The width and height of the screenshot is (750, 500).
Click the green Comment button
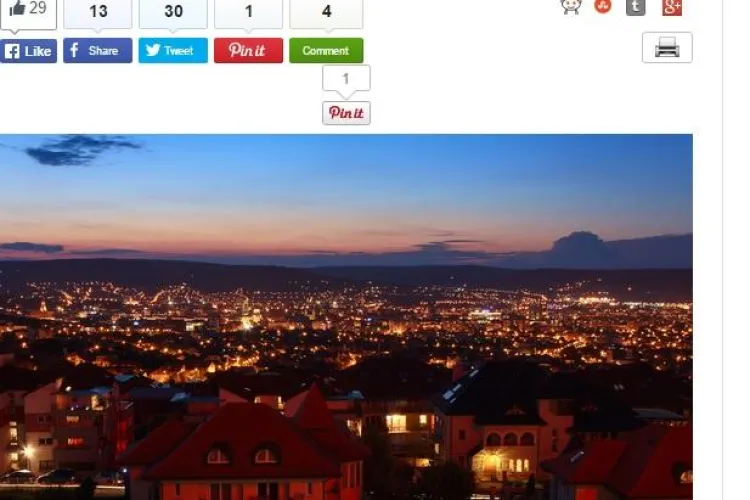(x=326, y=51)
